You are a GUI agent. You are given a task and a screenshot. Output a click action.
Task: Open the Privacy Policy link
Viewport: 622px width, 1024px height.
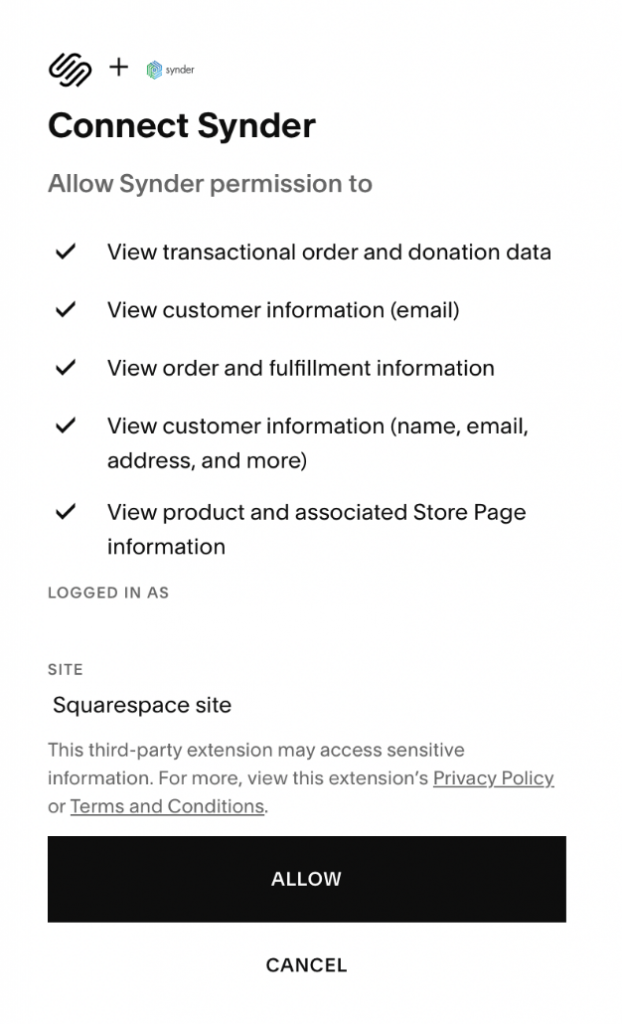494,778
